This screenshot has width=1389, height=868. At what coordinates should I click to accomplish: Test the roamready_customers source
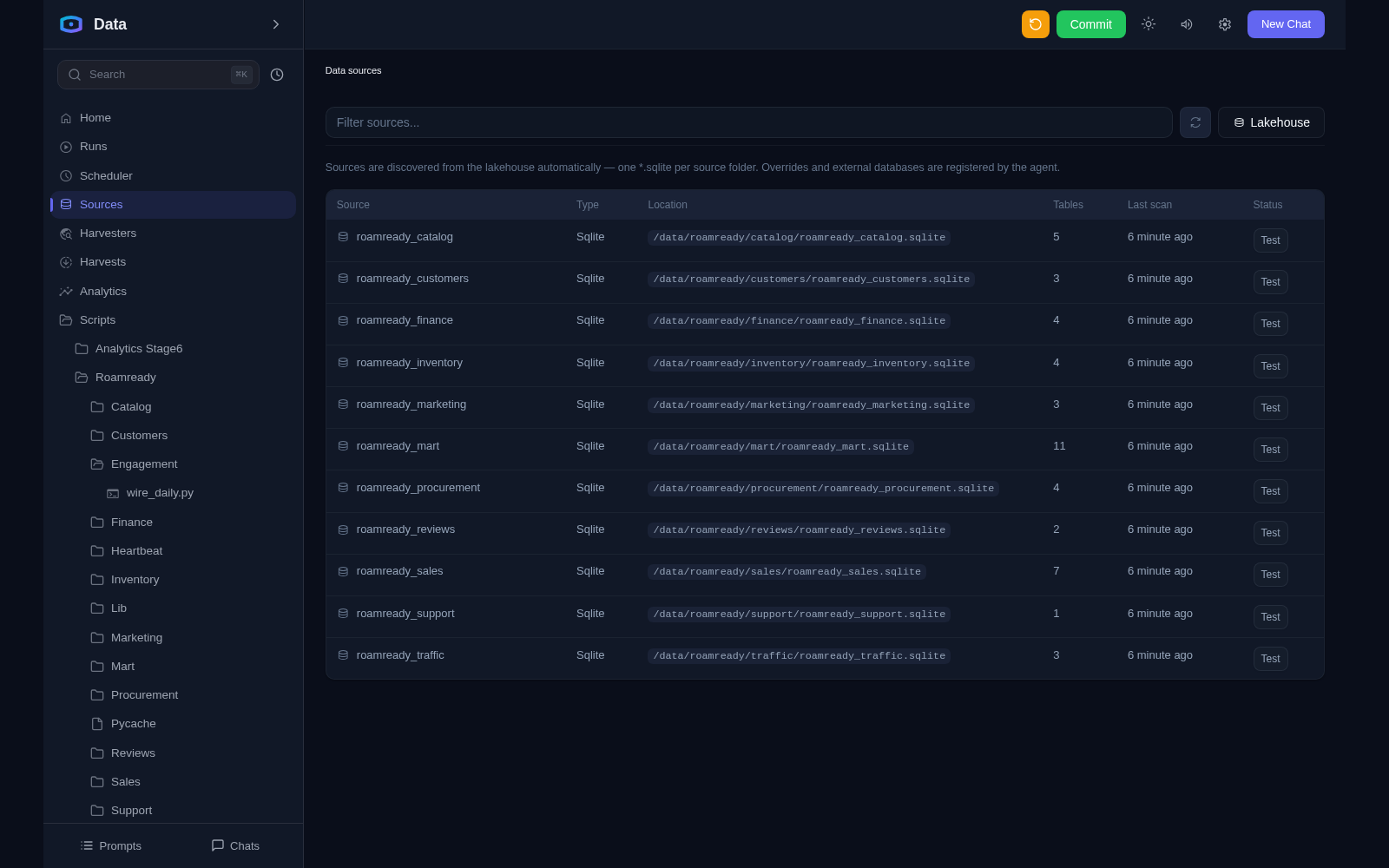(x=1270, y=282)
